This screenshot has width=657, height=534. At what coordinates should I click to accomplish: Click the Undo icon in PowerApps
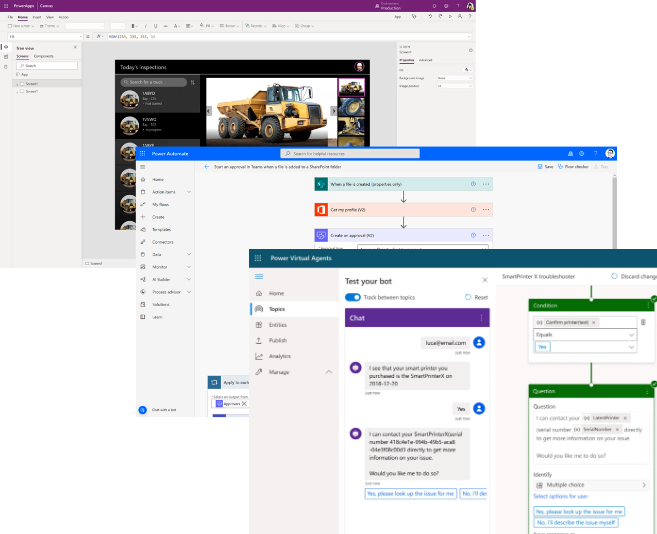430,16
